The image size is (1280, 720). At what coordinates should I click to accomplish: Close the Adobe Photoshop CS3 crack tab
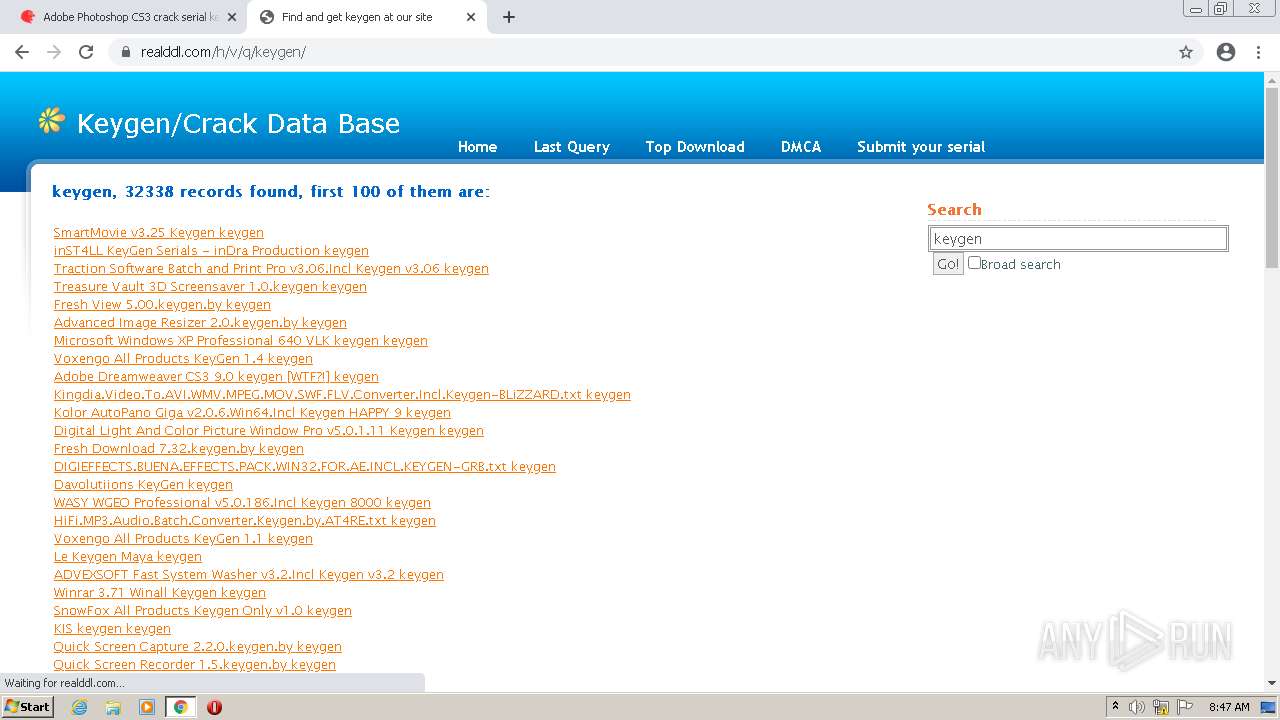[x=232, y=17]
